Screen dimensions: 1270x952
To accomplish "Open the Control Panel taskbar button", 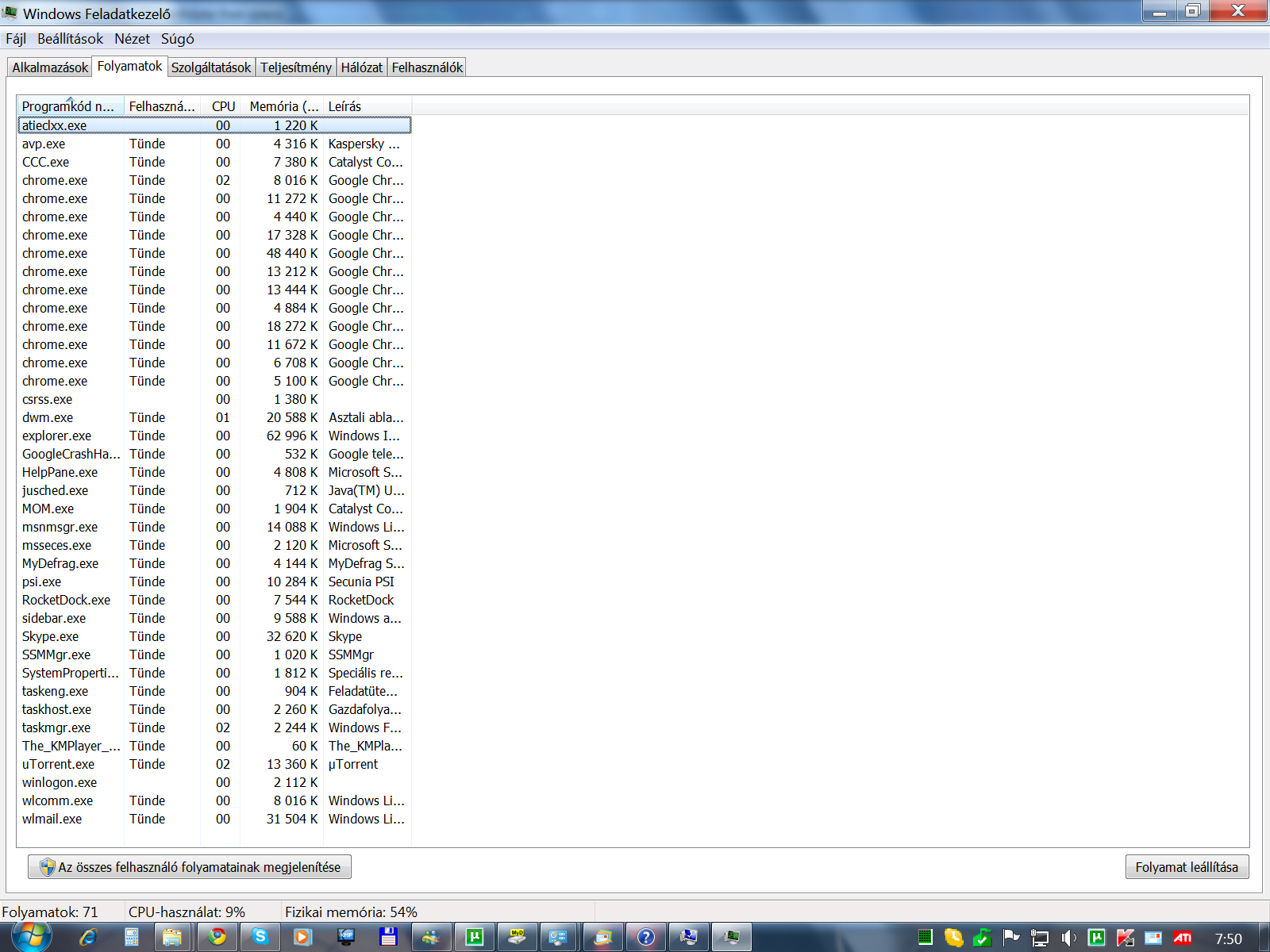I will point(560,937).
